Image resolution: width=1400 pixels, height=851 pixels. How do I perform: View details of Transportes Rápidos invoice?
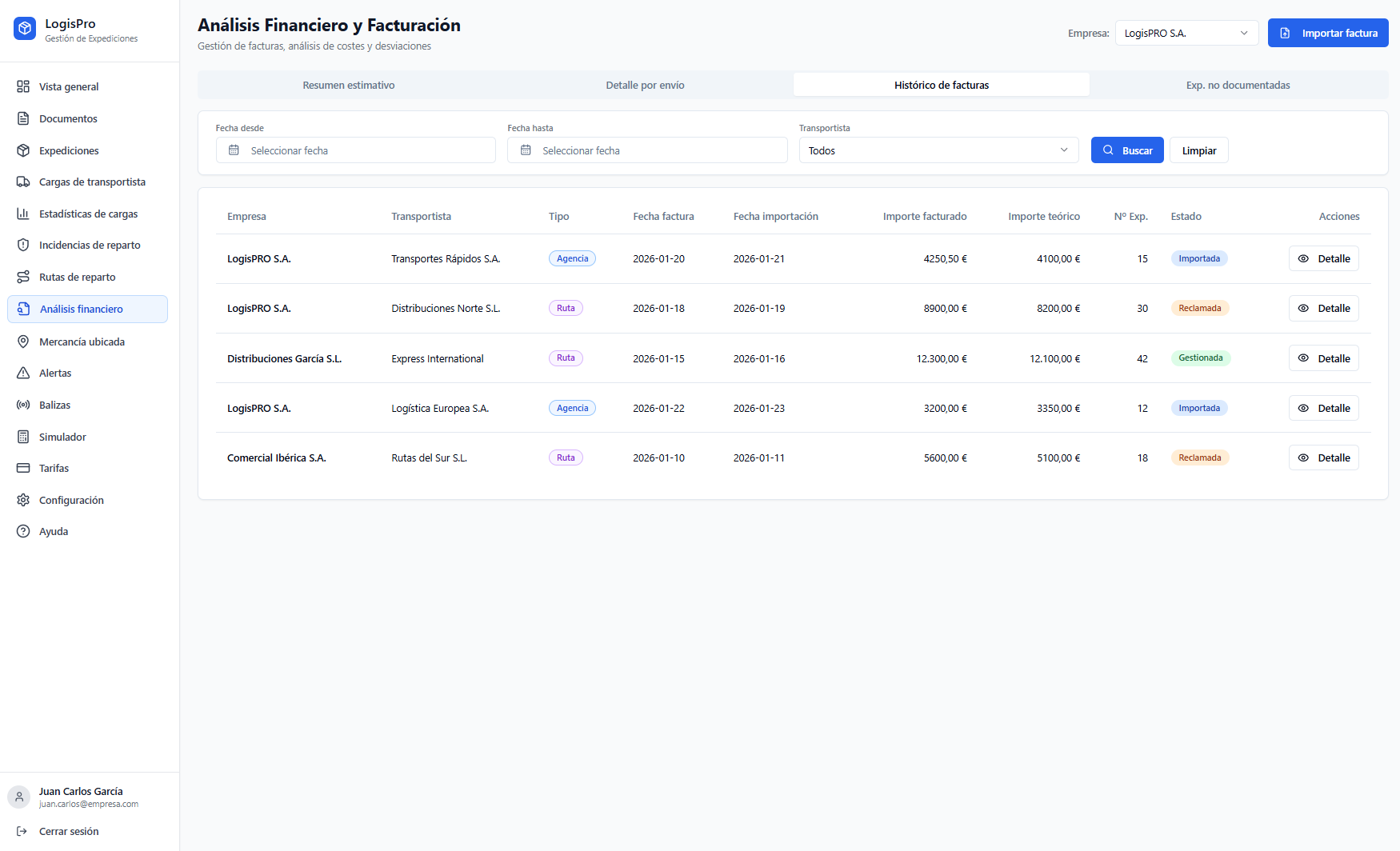point(1323,258)
